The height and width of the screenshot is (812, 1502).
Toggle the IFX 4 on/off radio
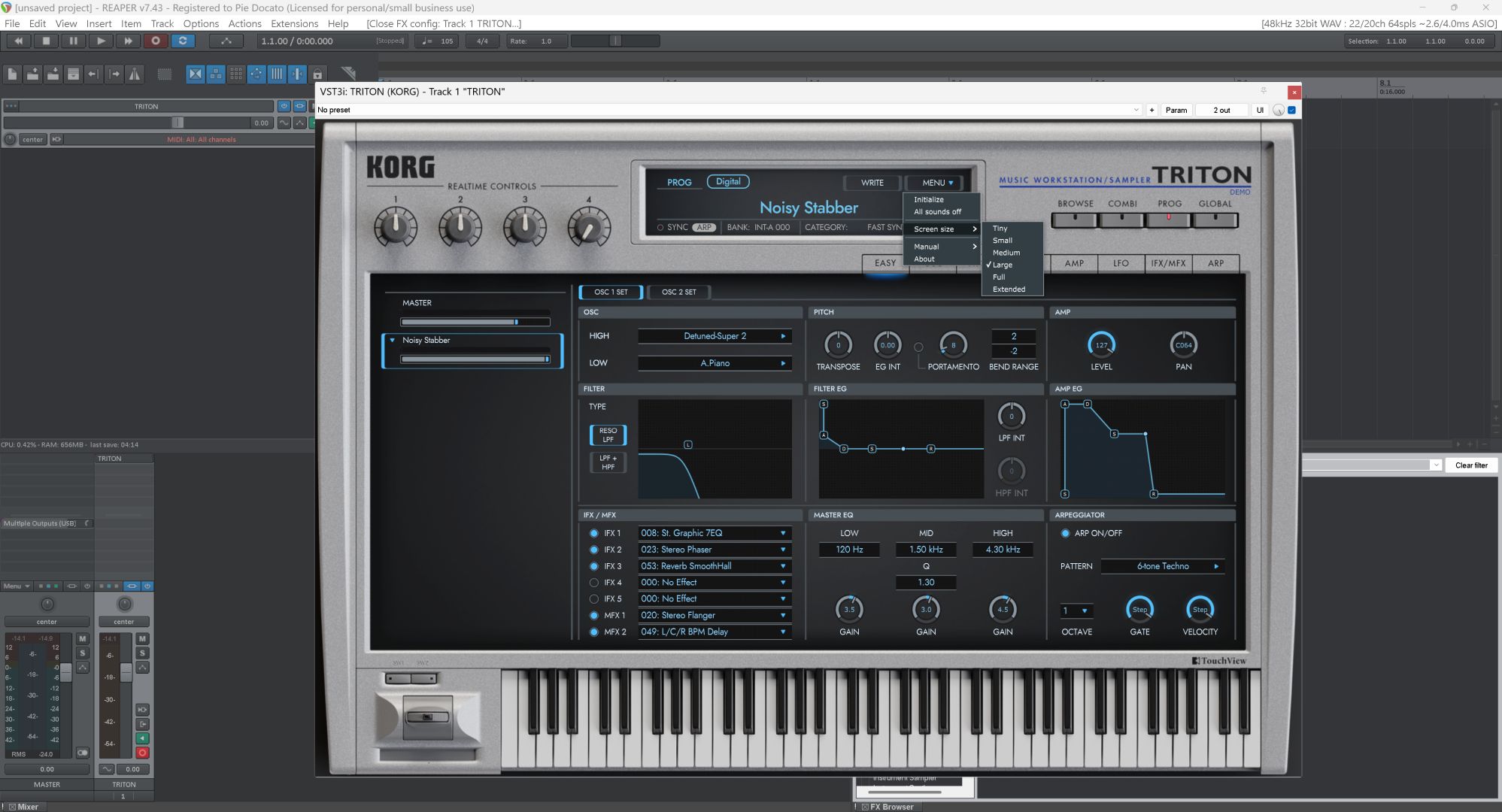593,583
